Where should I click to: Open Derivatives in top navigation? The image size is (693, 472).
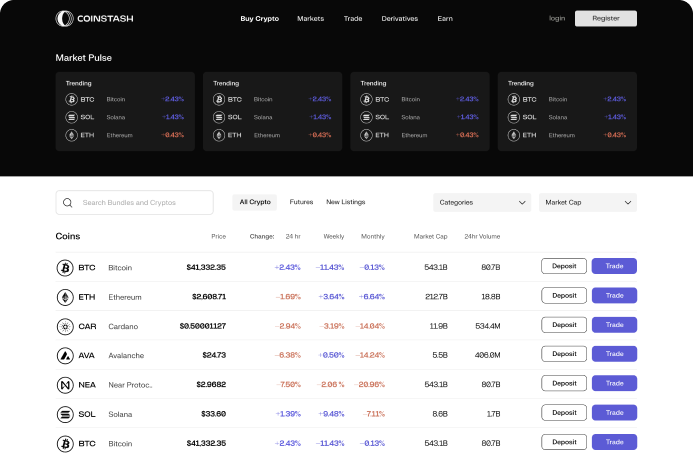[x=400, y=19]
